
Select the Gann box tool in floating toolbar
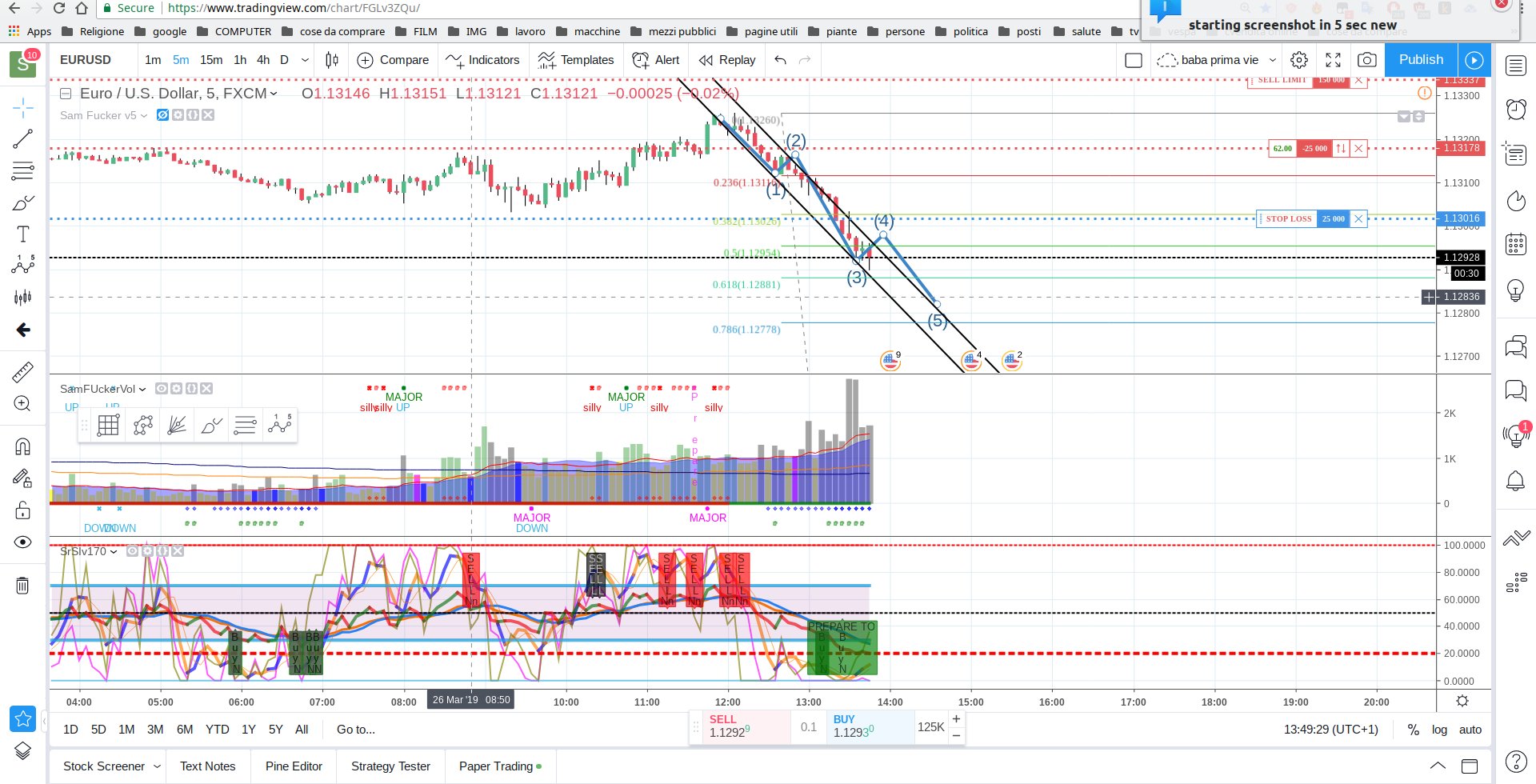click(x=108, y=425)
